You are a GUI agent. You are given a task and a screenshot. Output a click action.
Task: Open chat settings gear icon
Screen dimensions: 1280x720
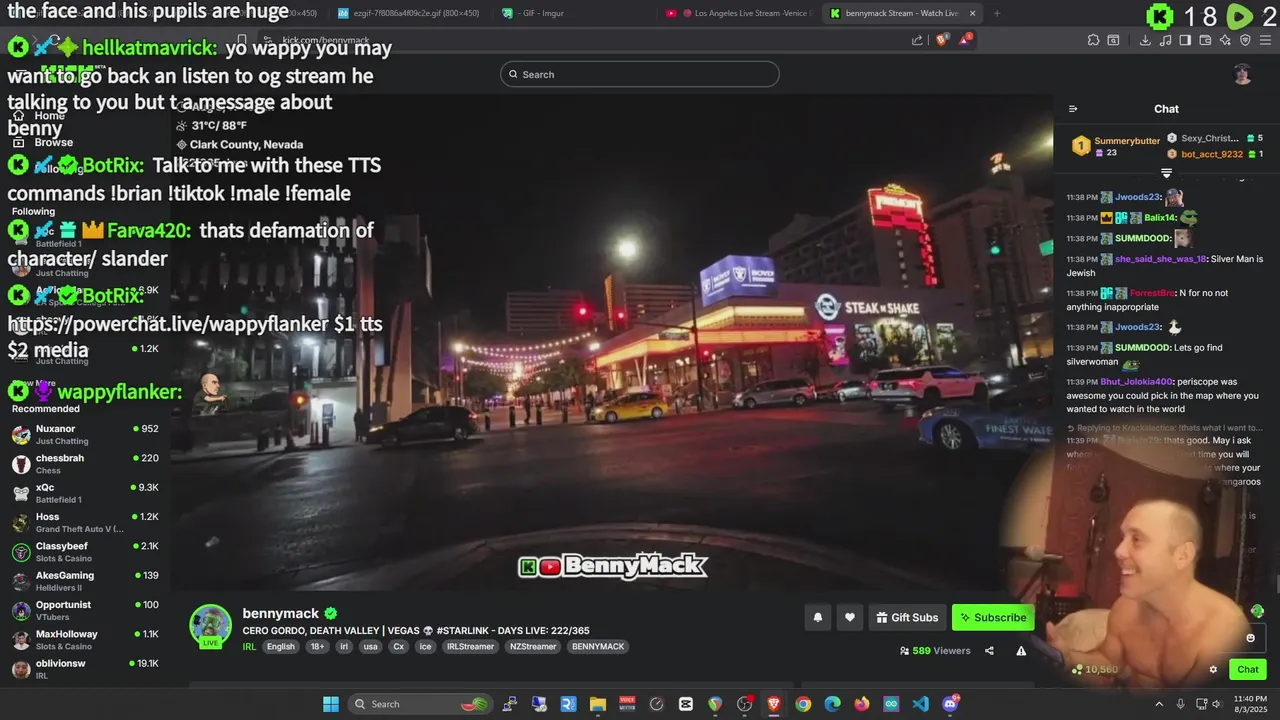point(1213,670)
